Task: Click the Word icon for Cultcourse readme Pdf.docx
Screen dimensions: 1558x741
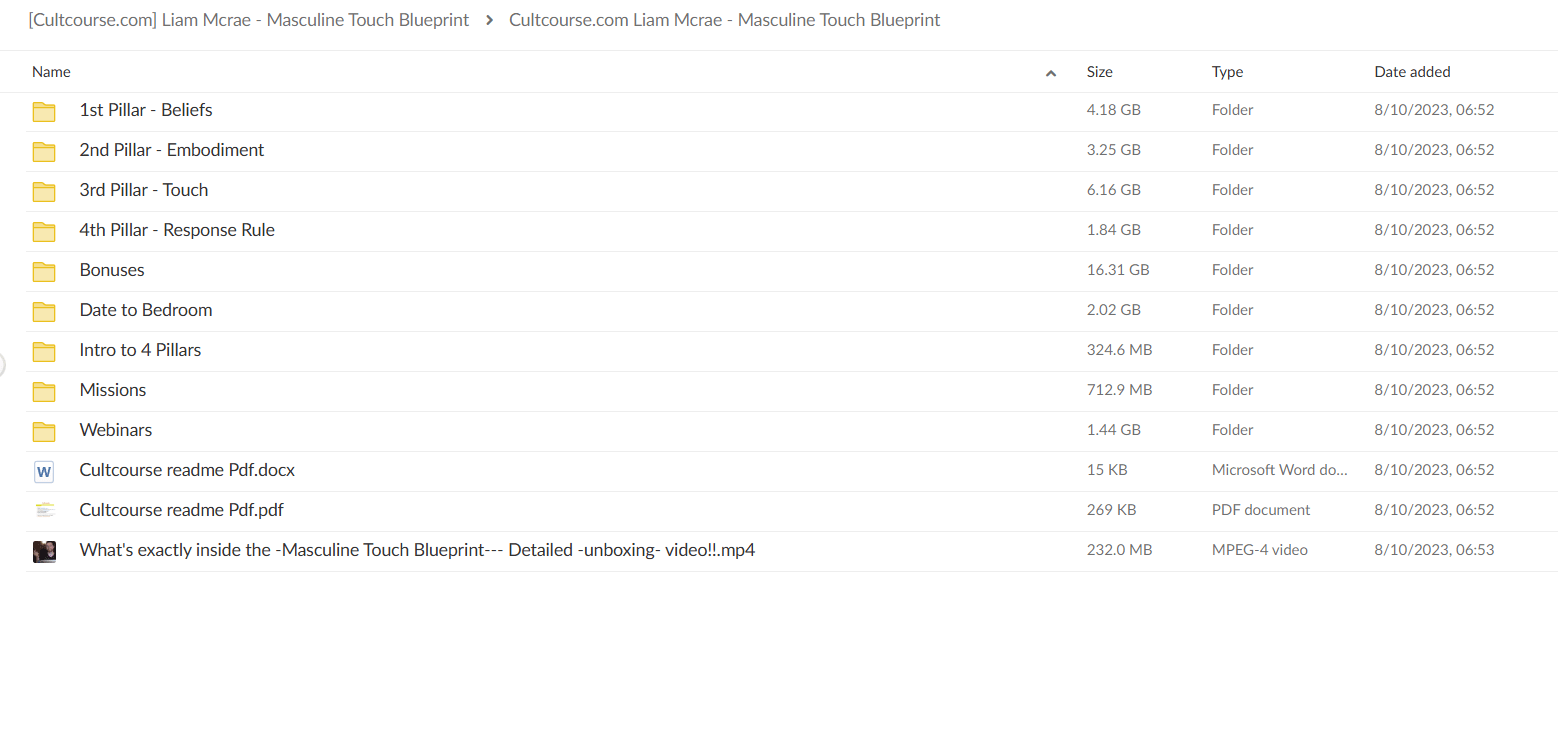Action: click(x=44, y=471)
